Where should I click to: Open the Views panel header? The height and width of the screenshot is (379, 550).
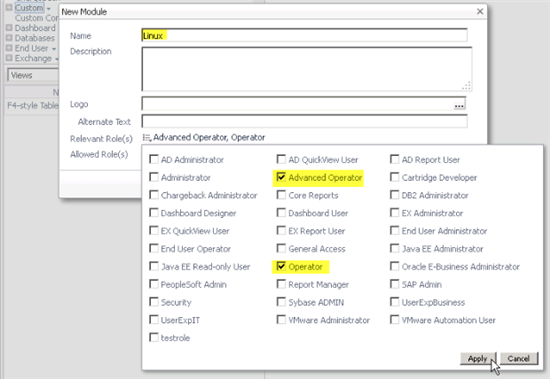tap(33, 75)
